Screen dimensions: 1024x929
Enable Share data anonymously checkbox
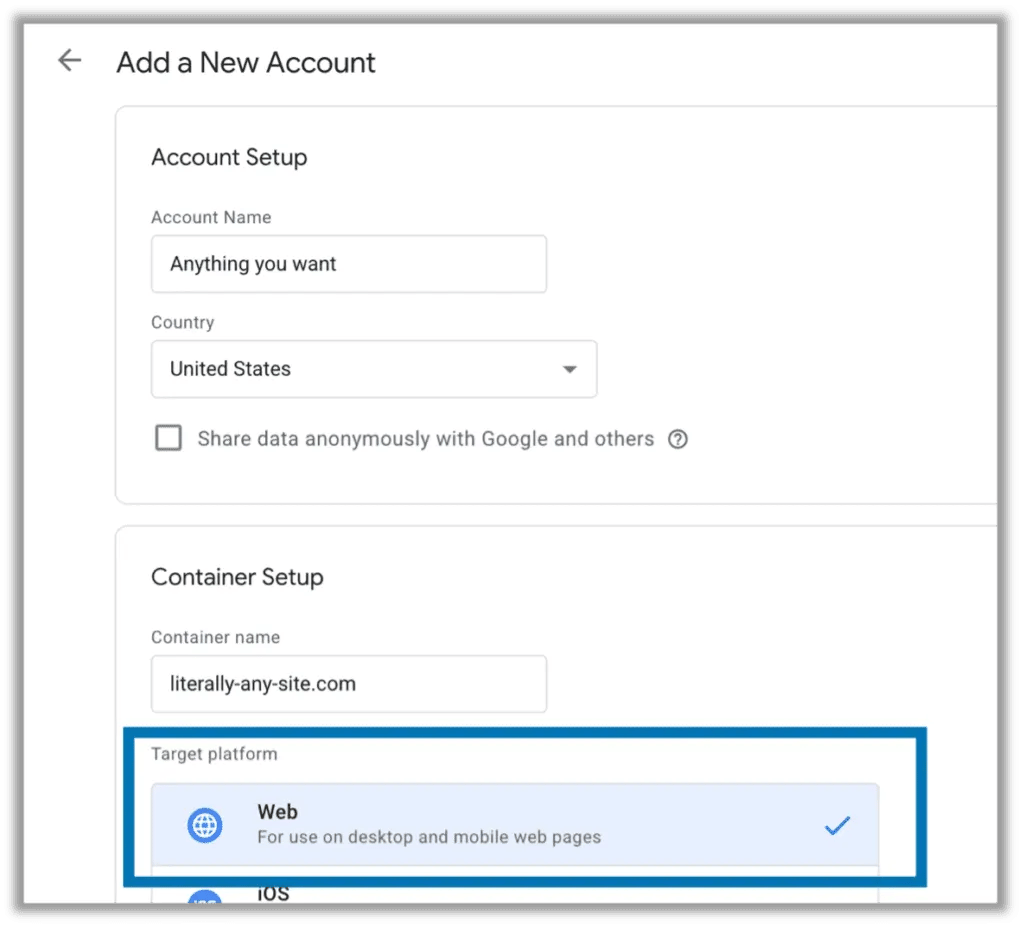pyautogui.click(x=168, y=438)
